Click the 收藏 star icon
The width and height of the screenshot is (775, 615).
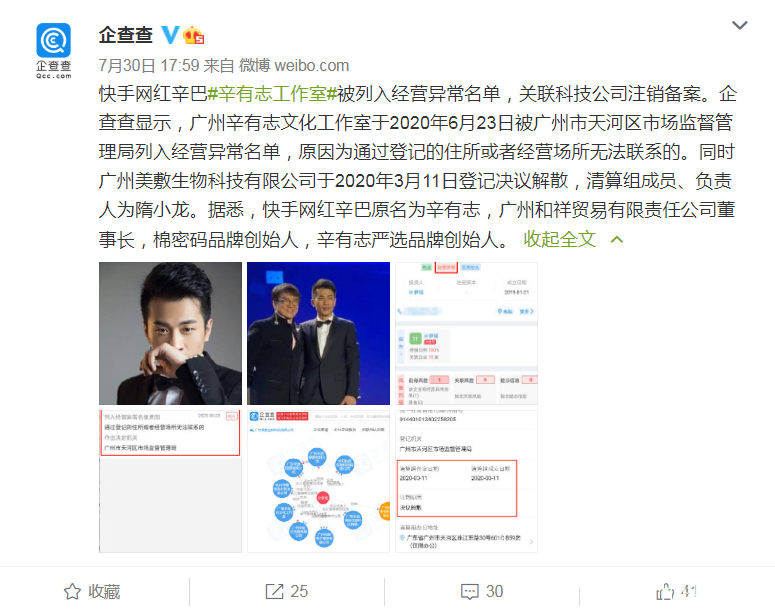pyautogui.click(x=72, y=591)
